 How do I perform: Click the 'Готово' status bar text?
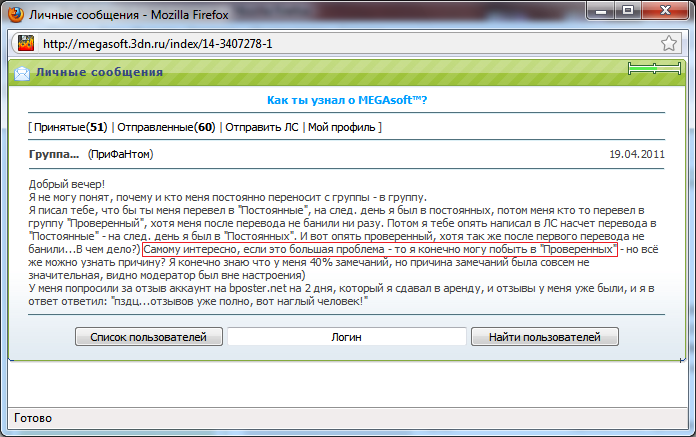click(x=33, y=418)
